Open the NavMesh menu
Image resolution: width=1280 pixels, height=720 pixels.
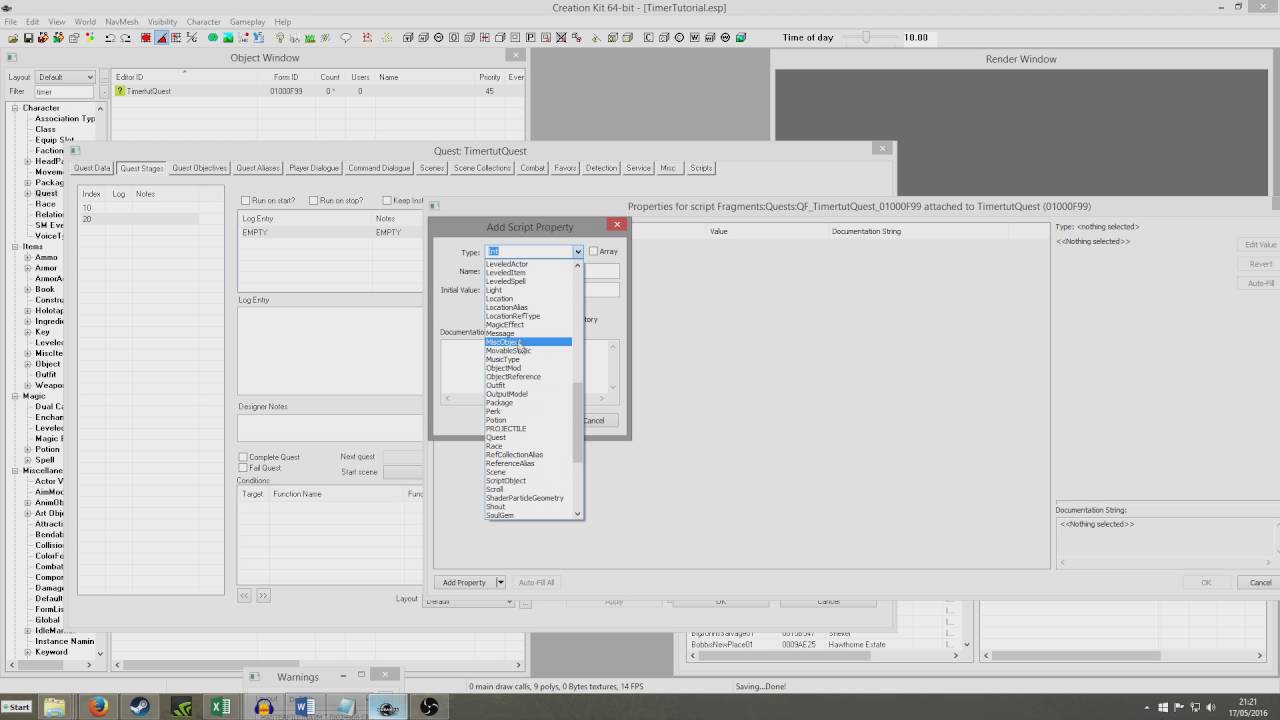[x=121, y=21]
